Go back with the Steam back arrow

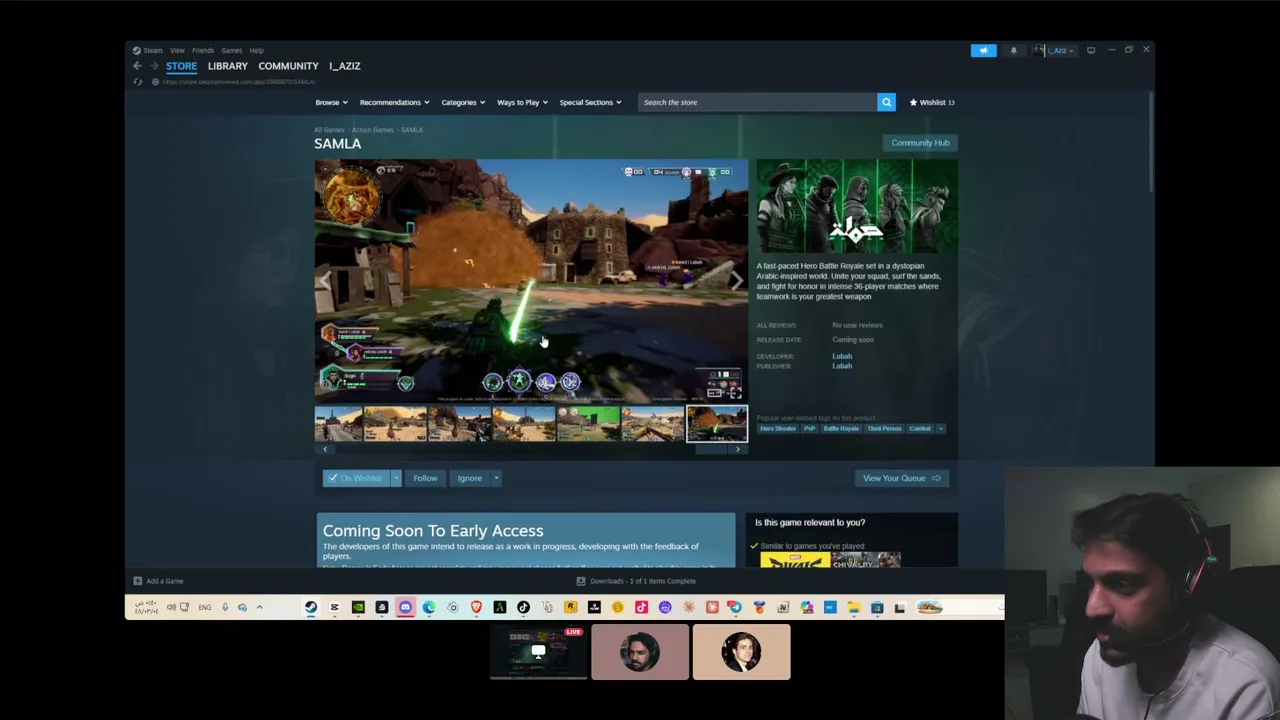[x=137, y=66]
